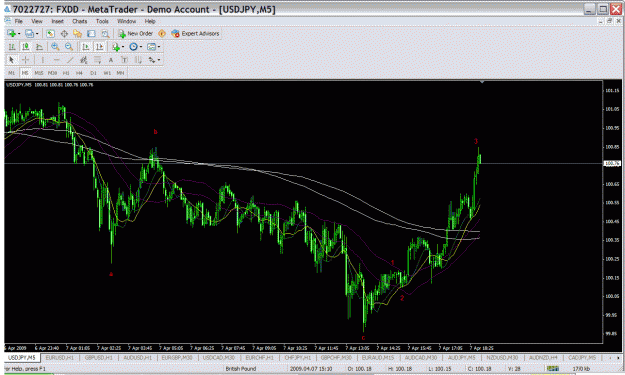This screenshot has width=625, height=375.
Task: Switch to the GBPUSD,H1 chart tab
Action: click(98, 358)
